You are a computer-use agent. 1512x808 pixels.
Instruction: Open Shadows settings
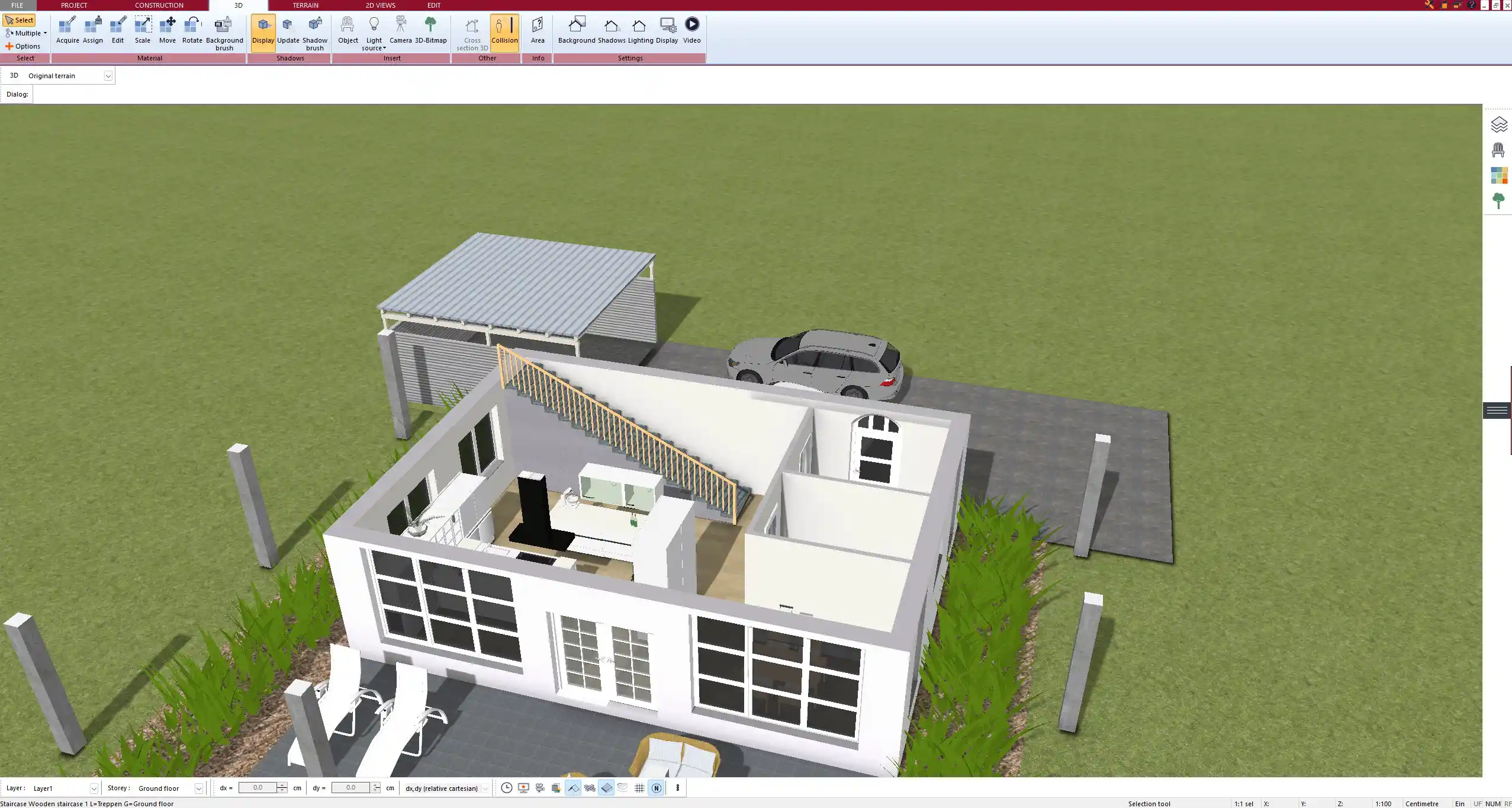pyautogui.click(x=612, y=30)
